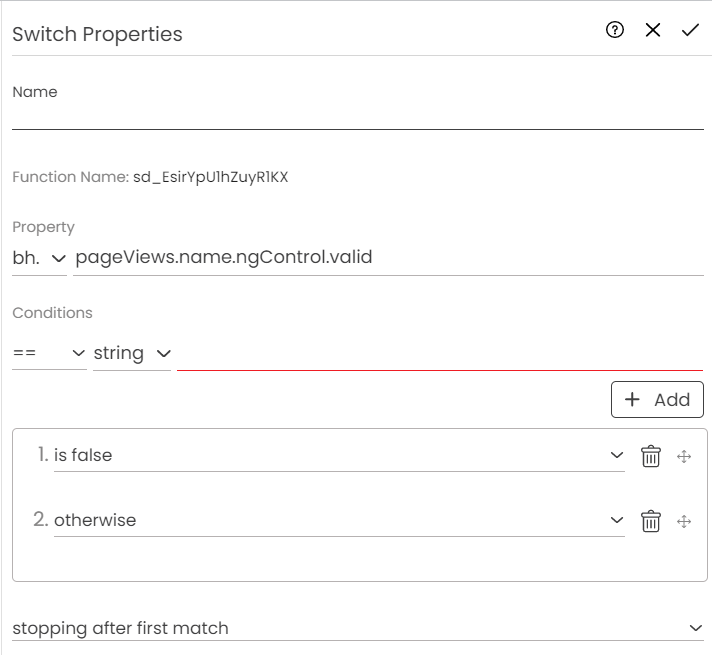Click the 'Conditions' section label
This screenshot has height=655, width=712.
tap(52, 313)
